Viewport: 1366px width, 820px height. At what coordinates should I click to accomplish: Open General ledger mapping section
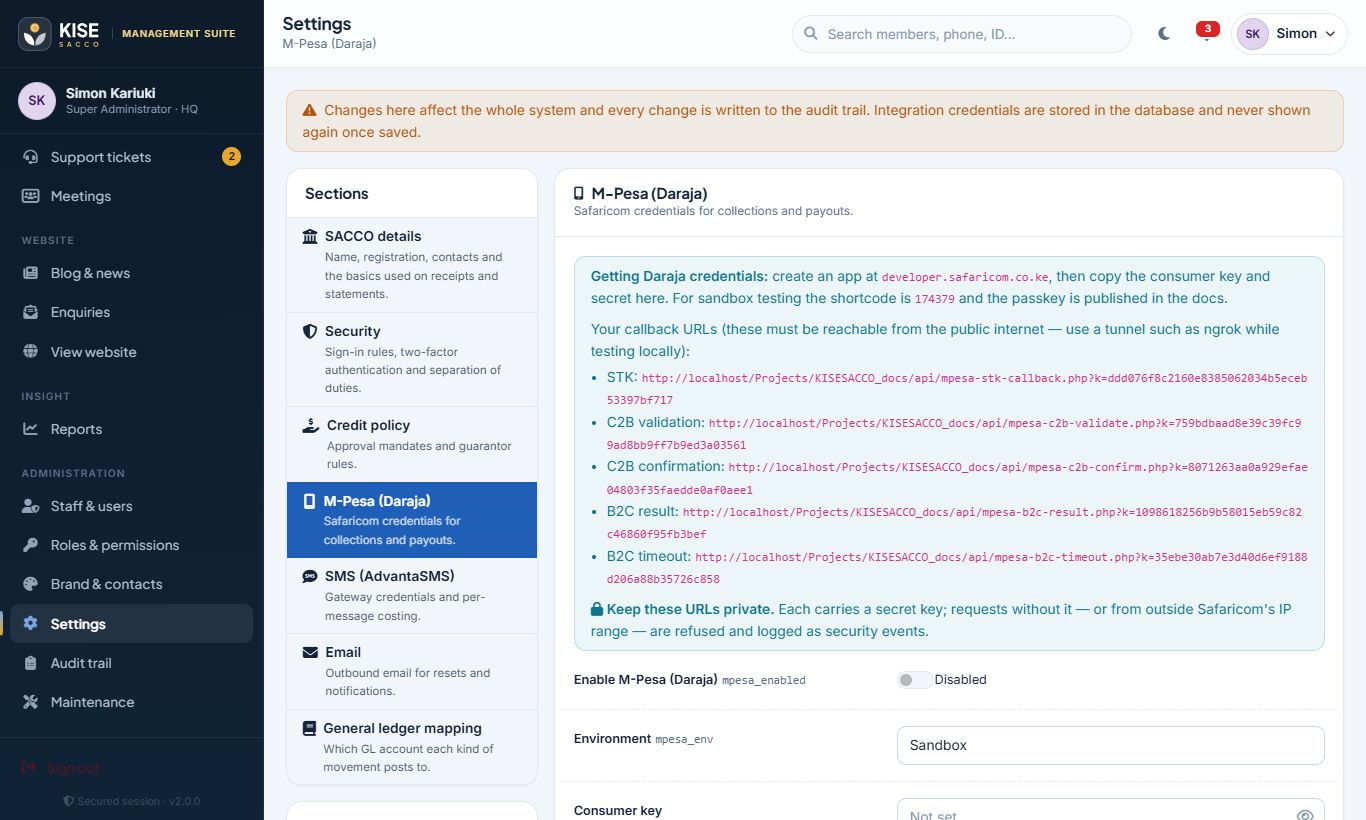click(412, 747)
